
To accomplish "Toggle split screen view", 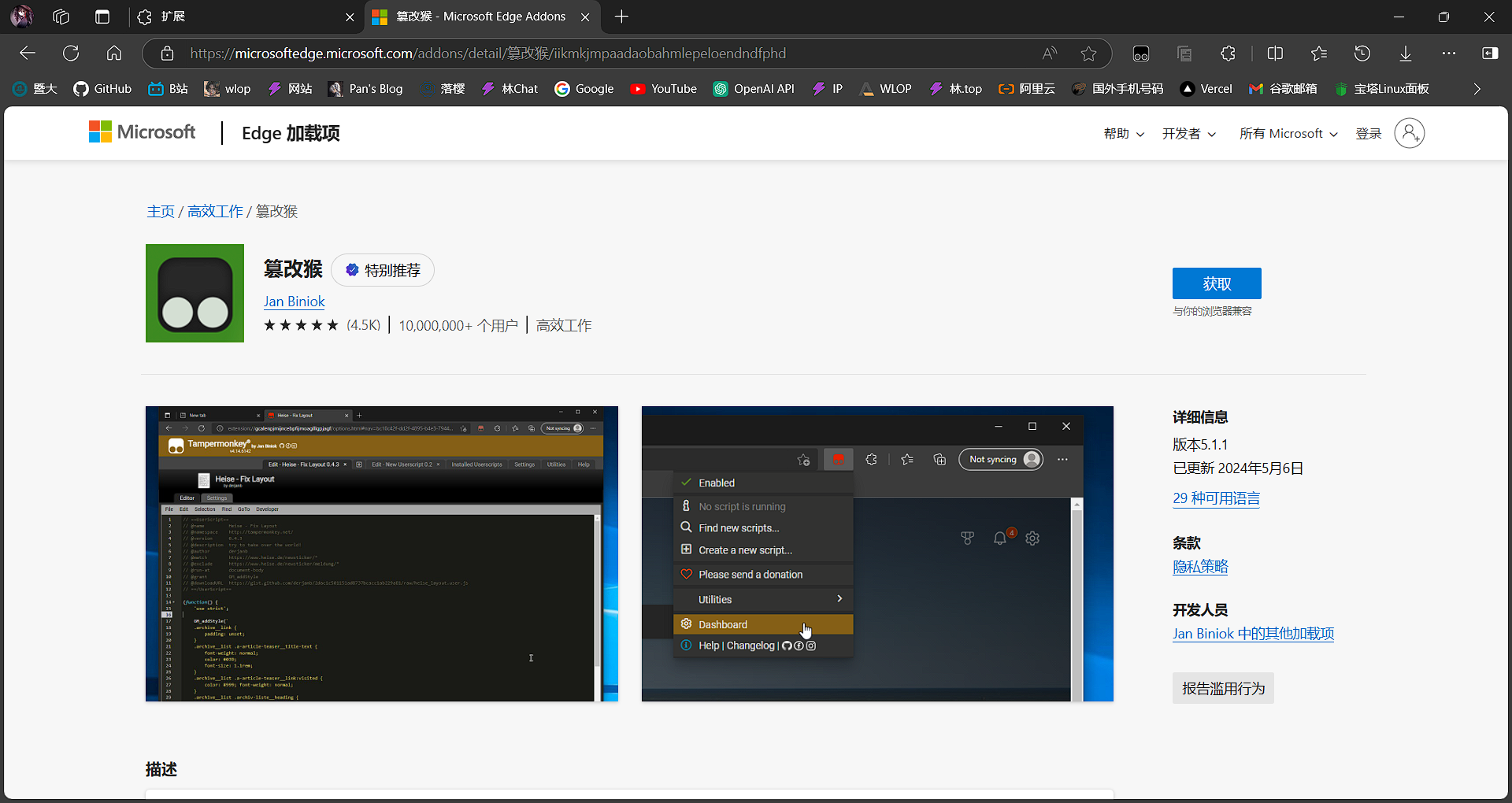I will 1276,54.
